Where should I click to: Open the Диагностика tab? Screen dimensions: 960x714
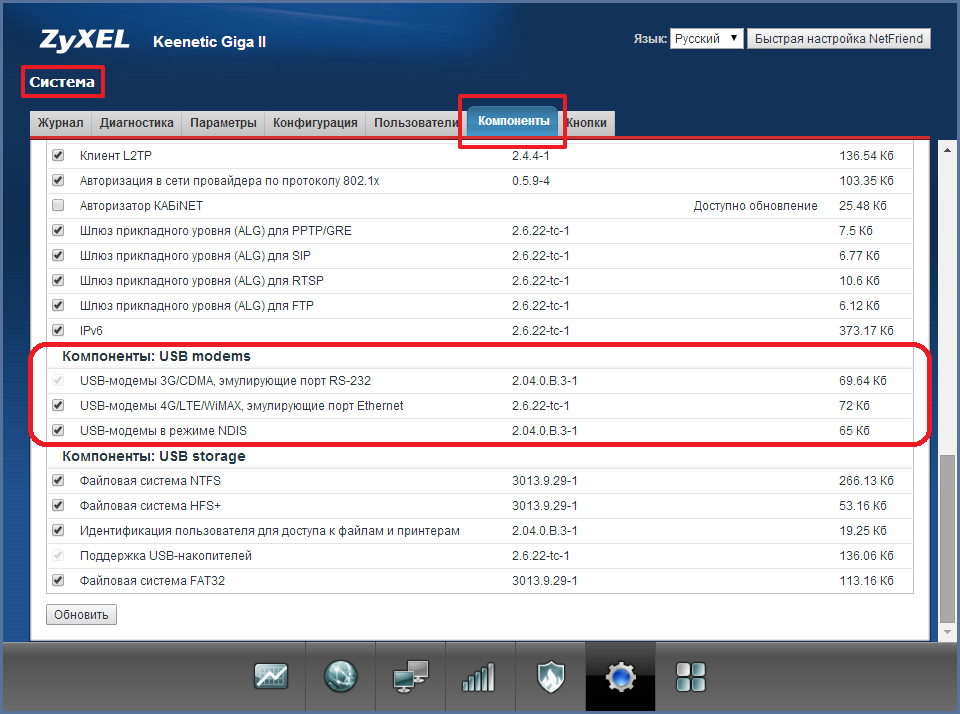point(136,123)
